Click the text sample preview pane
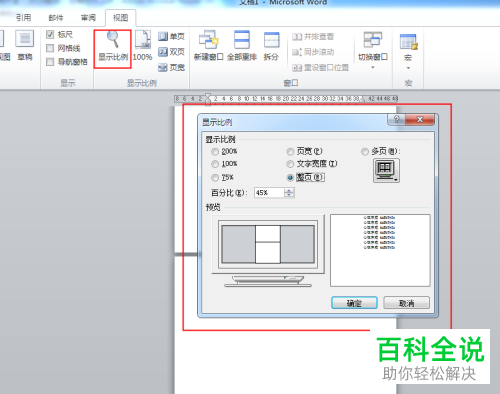Viewport: 500px width, 394px height. click(380, 250)
